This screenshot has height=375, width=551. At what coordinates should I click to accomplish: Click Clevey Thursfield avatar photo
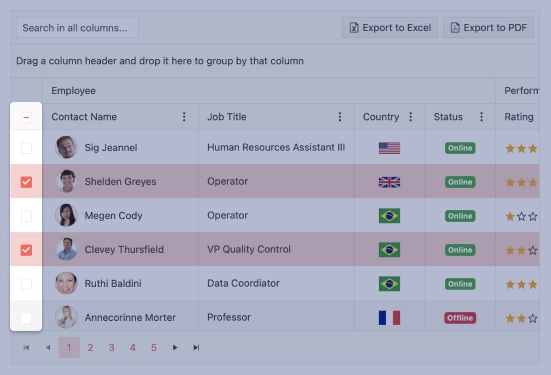66,249
